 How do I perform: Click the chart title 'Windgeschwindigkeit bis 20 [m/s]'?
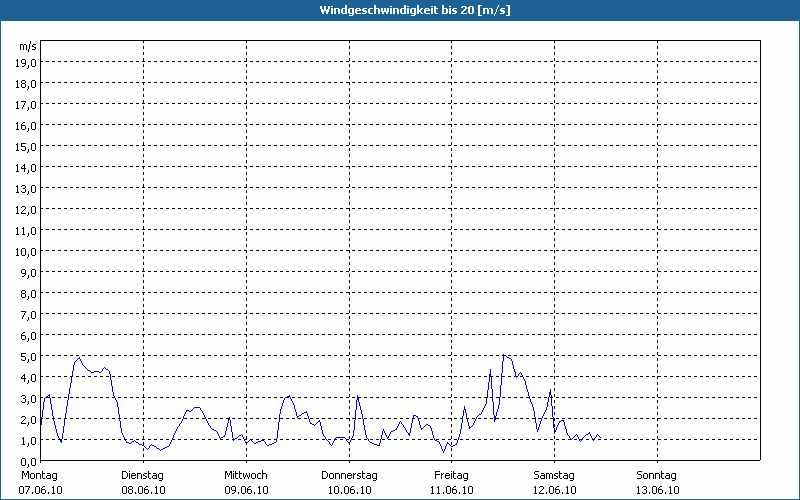pos(415,10)
